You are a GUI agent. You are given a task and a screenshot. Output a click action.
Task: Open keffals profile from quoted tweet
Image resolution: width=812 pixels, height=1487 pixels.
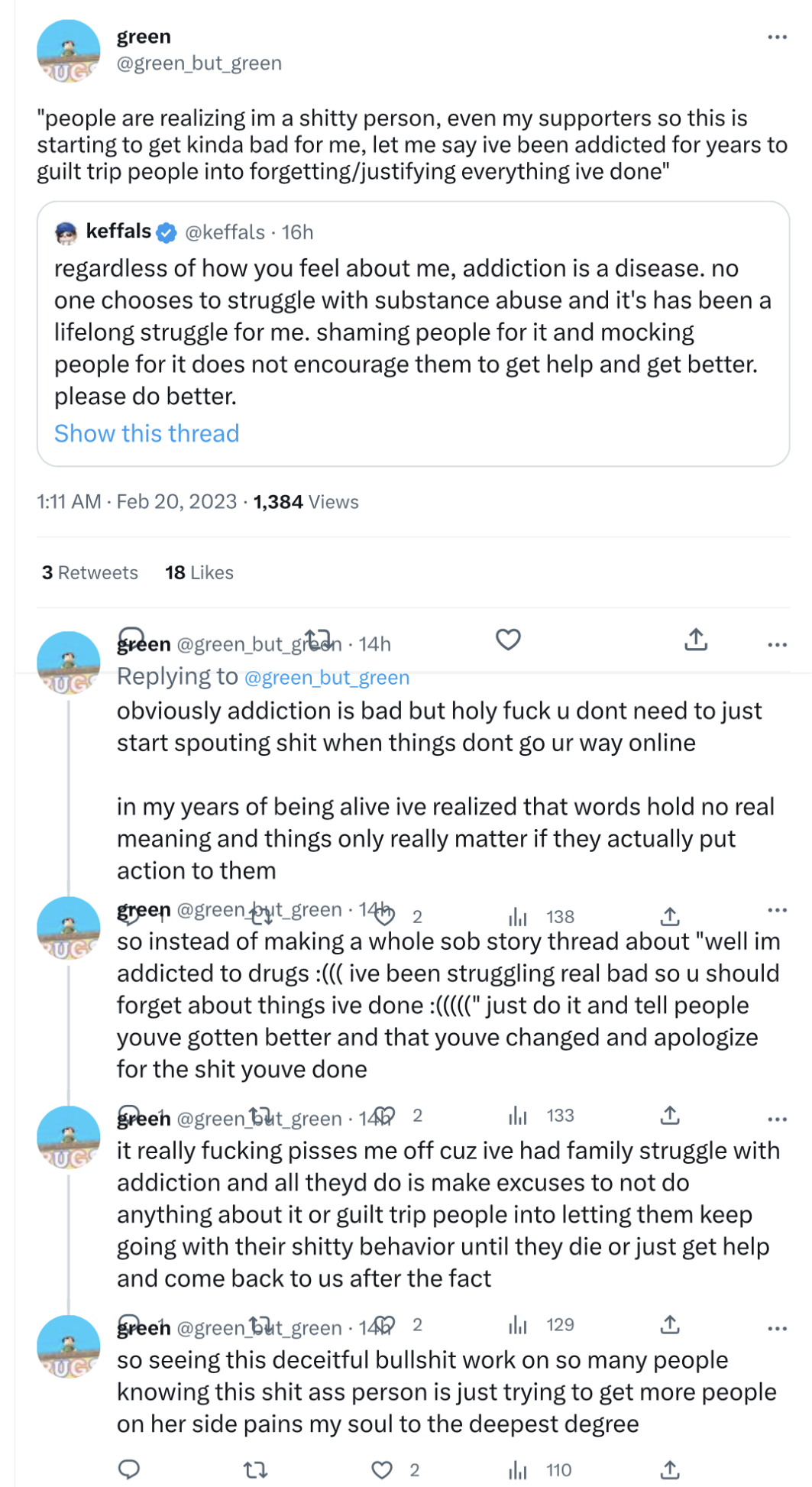pos(118,232)
